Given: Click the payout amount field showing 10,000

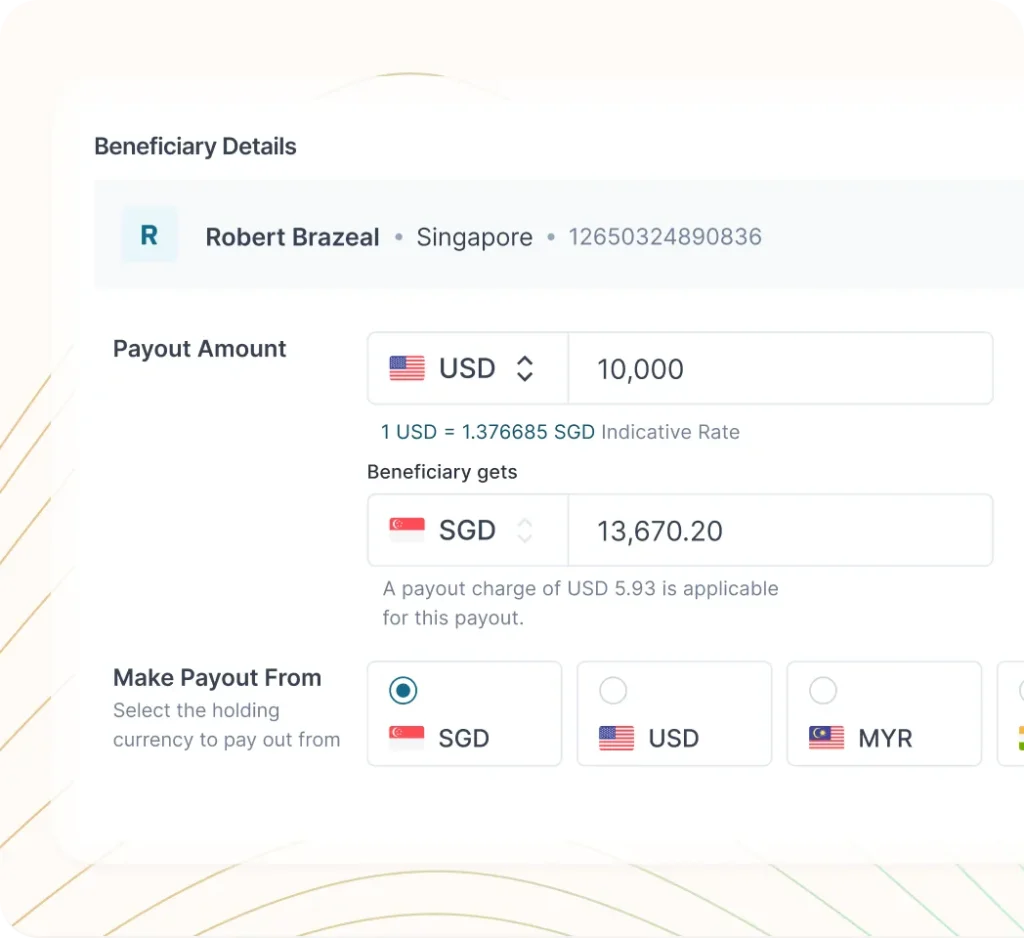Looking at the screenshot, I should tap(780, 368).
